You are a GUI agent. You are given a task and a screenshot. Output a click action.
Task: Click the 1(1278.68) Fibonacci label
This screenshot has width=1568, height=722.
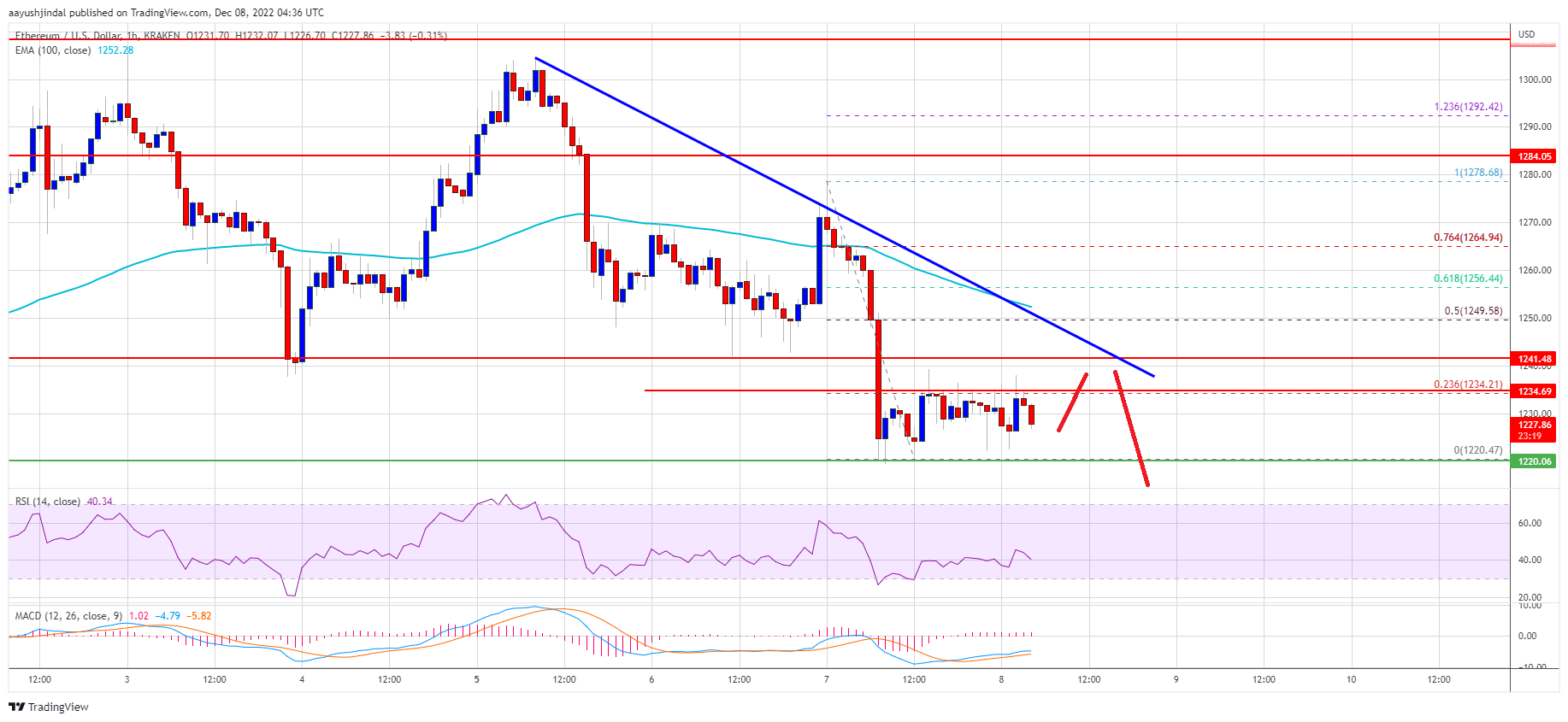point(1478,173)
